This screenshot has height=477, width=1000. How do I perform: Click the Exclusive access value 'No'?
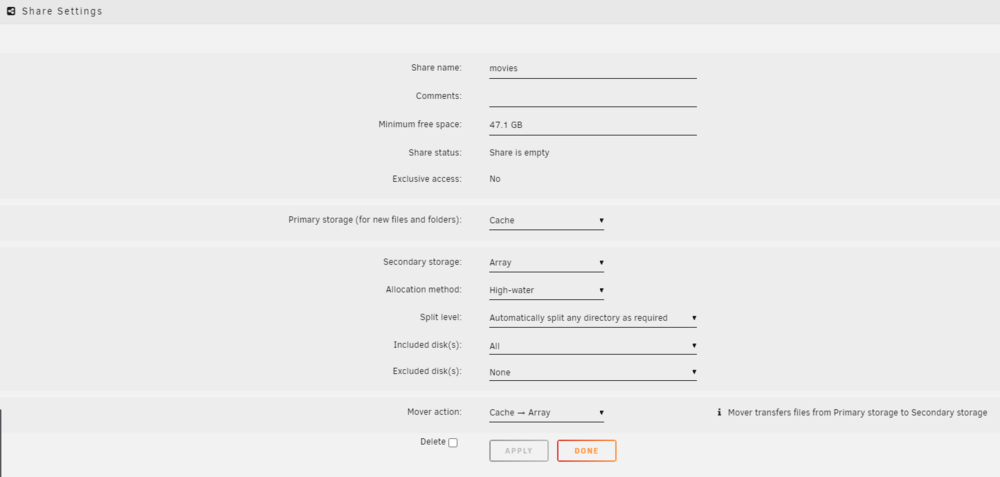[495, 179]
